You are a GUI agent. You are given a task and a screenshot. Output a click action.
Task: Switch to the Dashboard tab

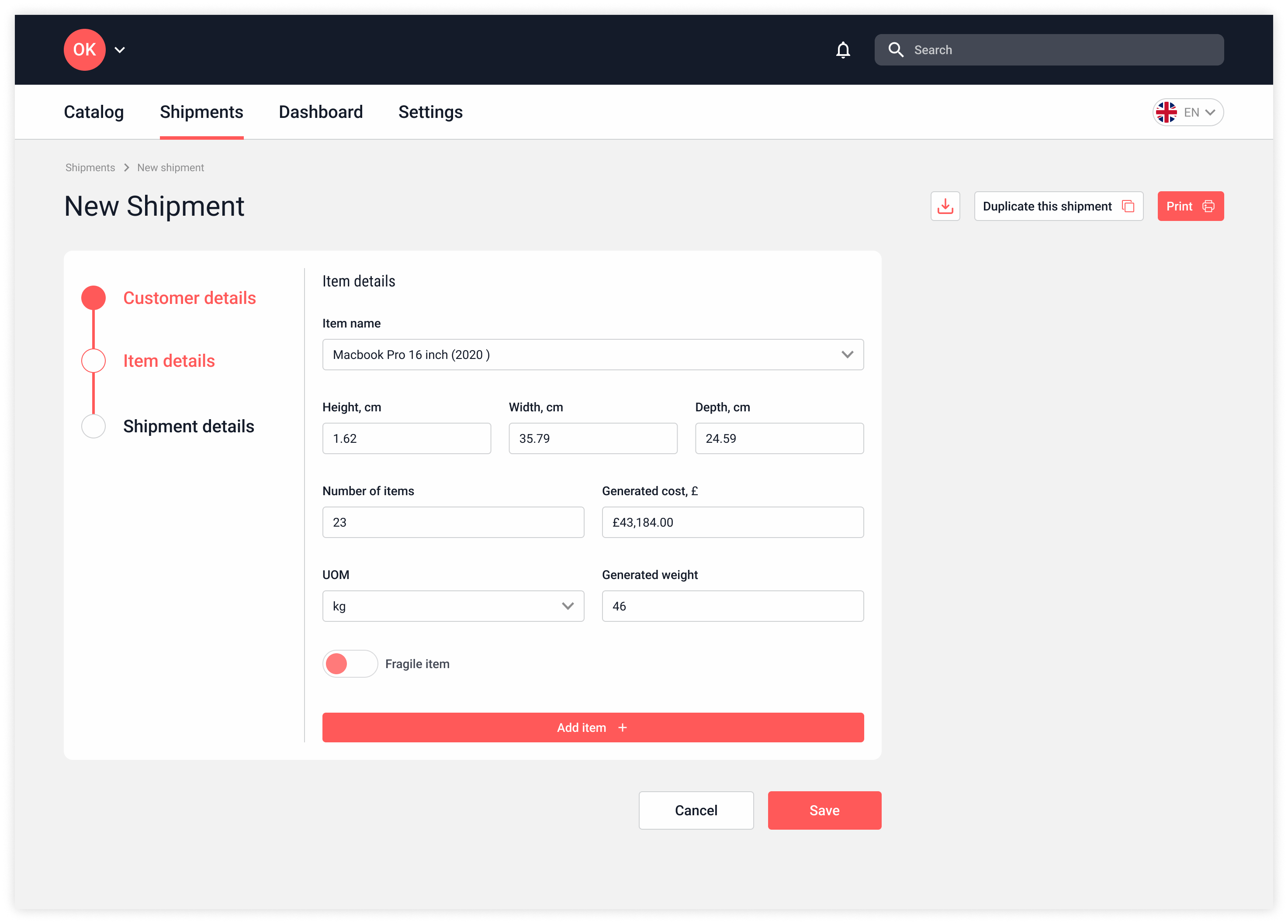pyautogui.click(x=320, y=112)
